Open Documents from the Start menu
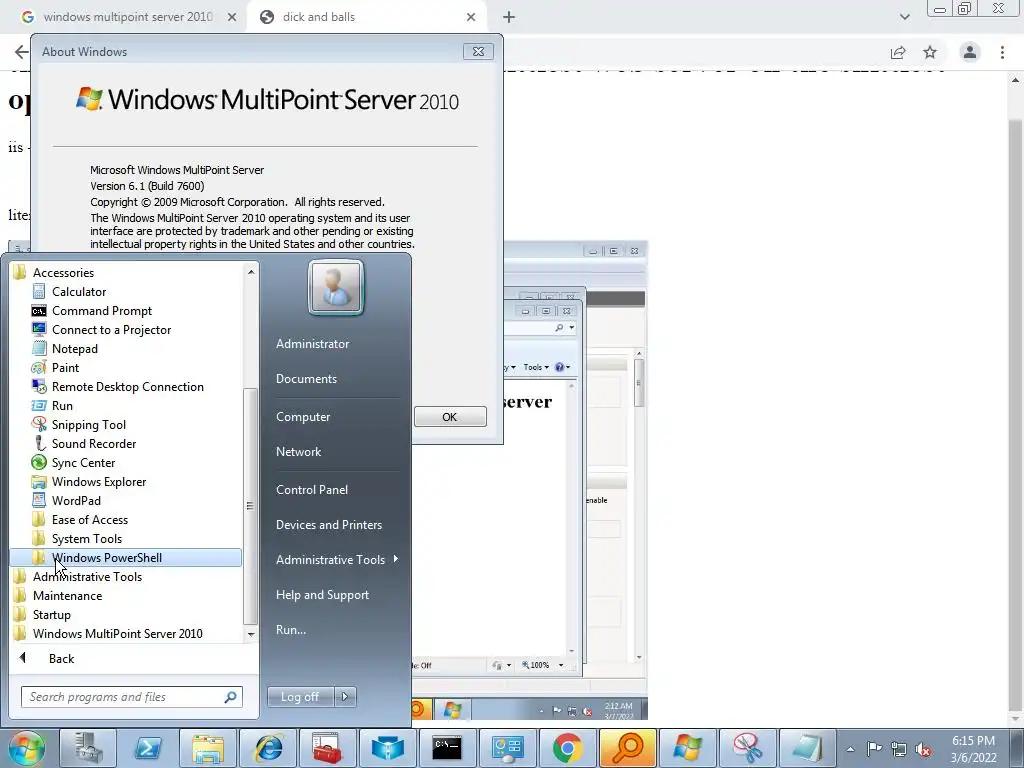The height and width of the screenshot is (768, 1024). point(306,379)
